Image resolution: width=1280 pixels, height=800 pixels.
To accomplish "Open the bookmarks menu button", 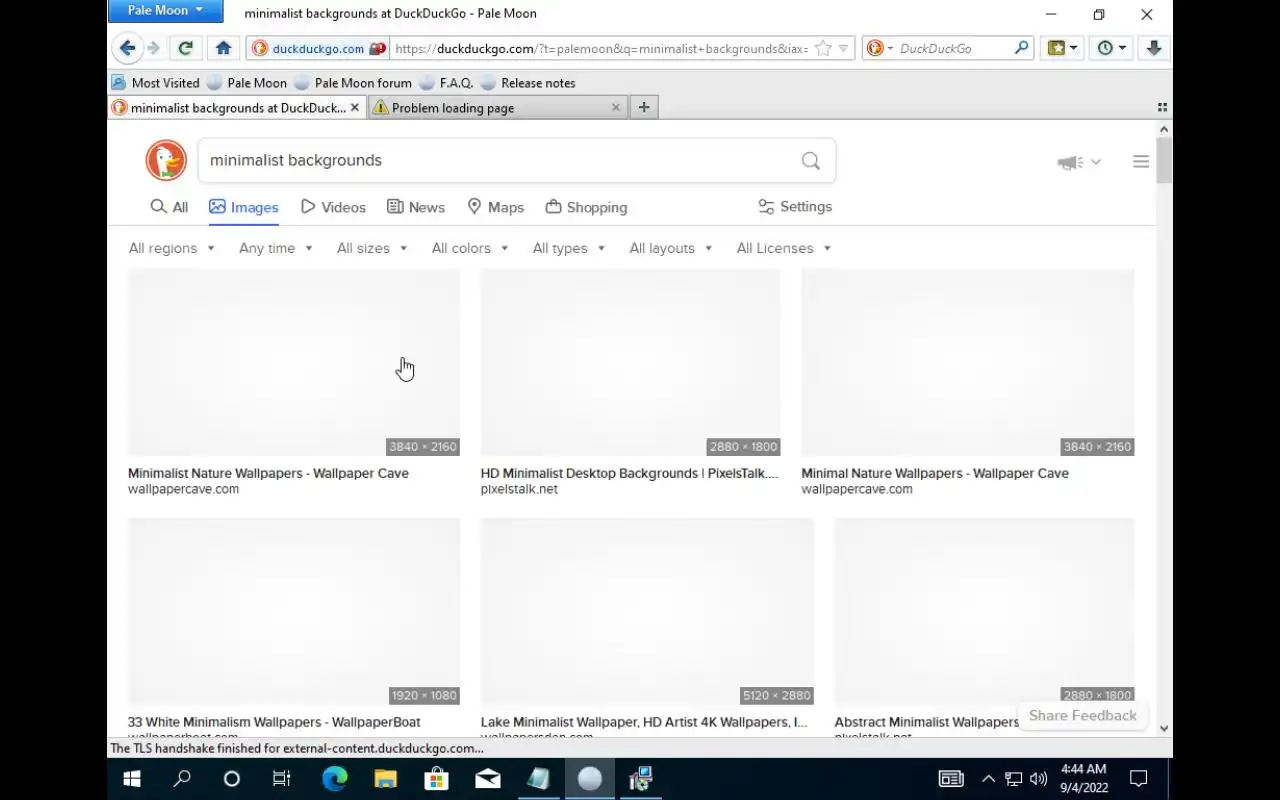I will coord(1062,48).
